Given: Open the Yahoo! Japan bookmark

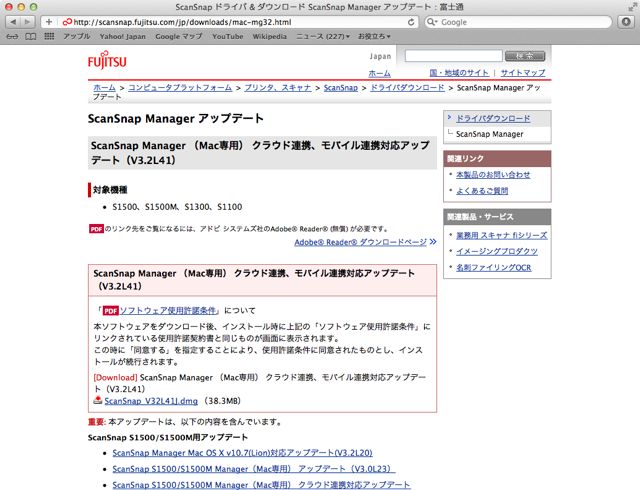Looking at the screenshot, I should coord(122,36).
